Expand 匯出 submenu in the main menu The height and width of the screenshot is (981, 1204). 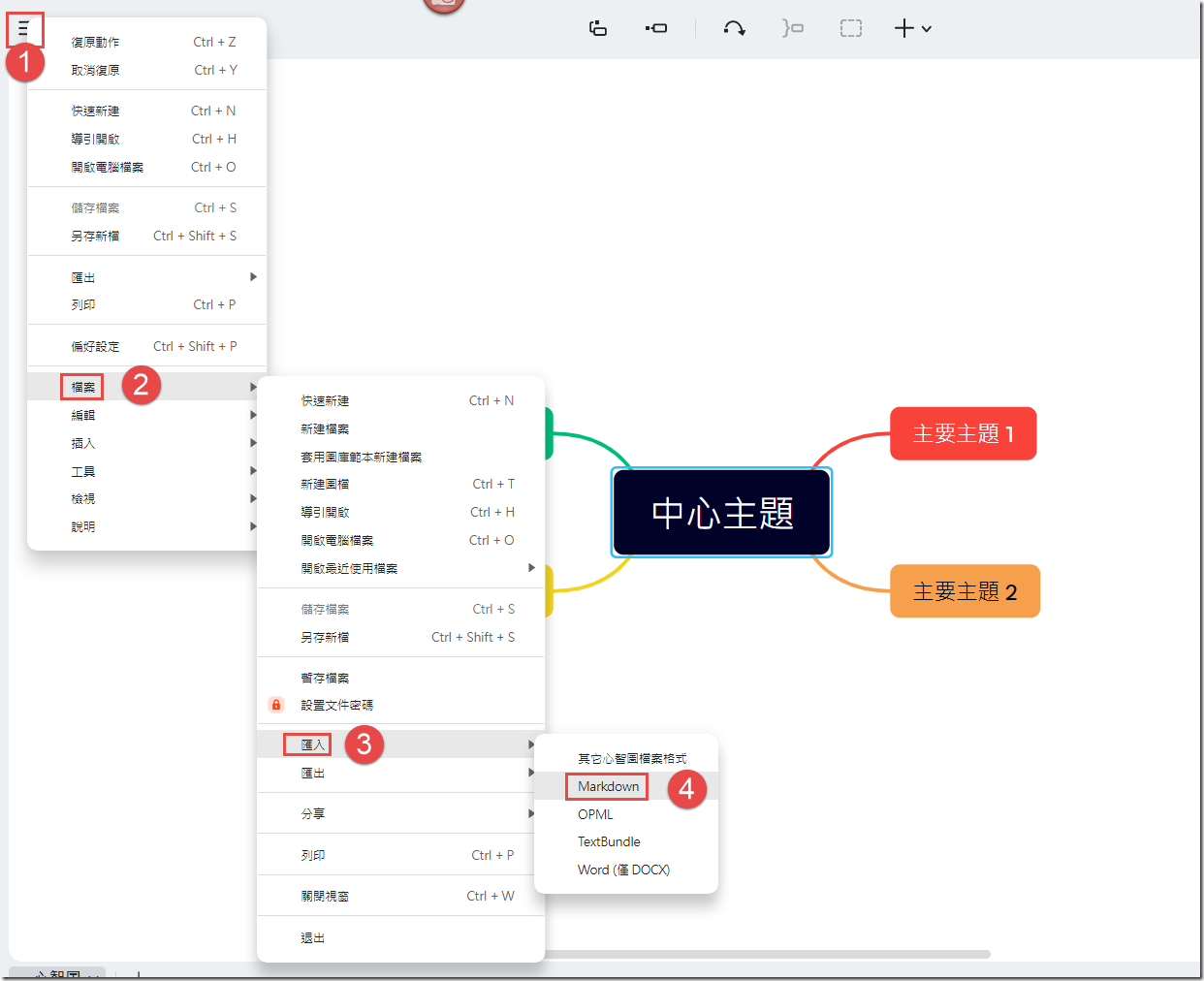[146, 277]
